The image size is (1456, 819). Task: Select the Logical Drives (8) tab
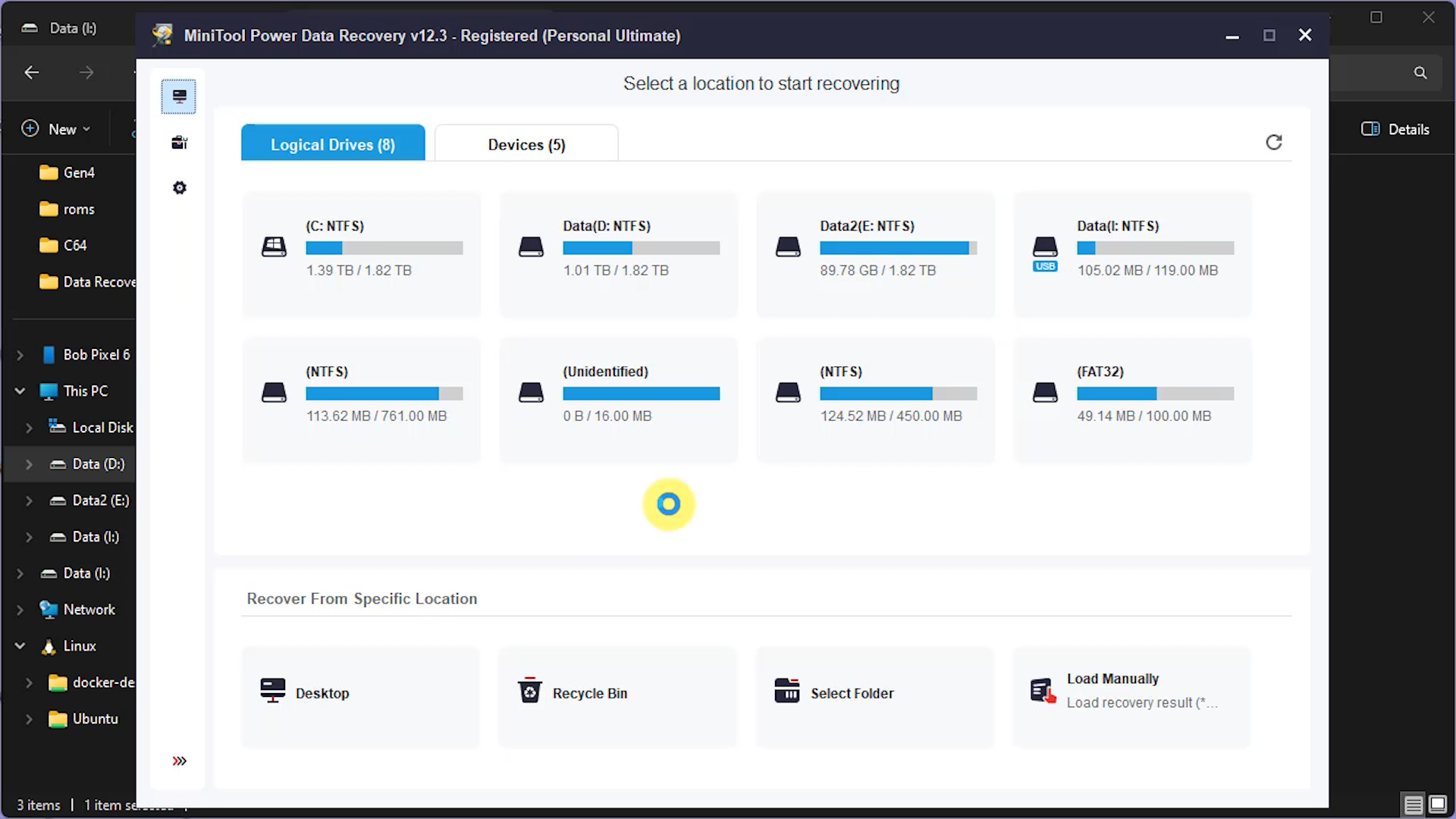click(333, 144)
